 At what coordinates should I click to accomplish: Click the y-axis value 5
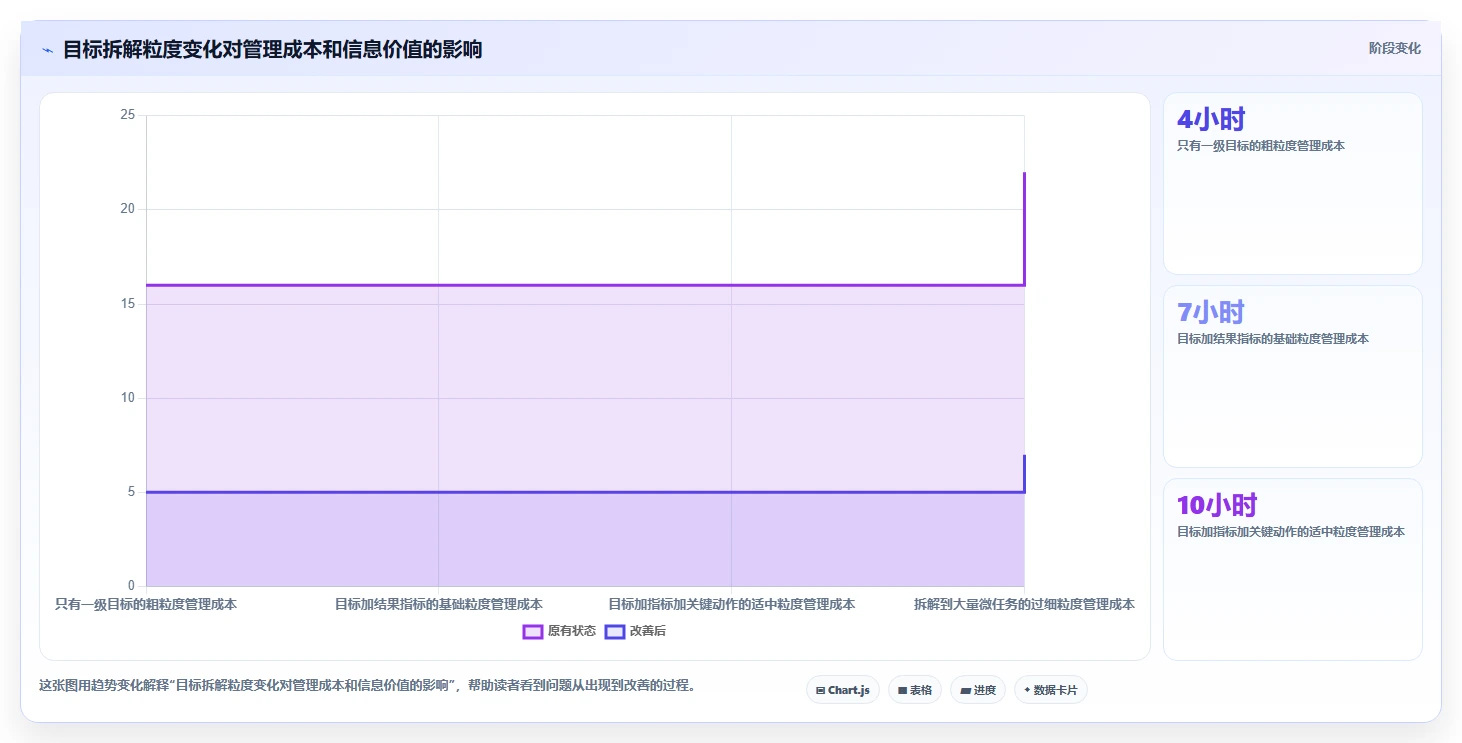pos(131,492)
